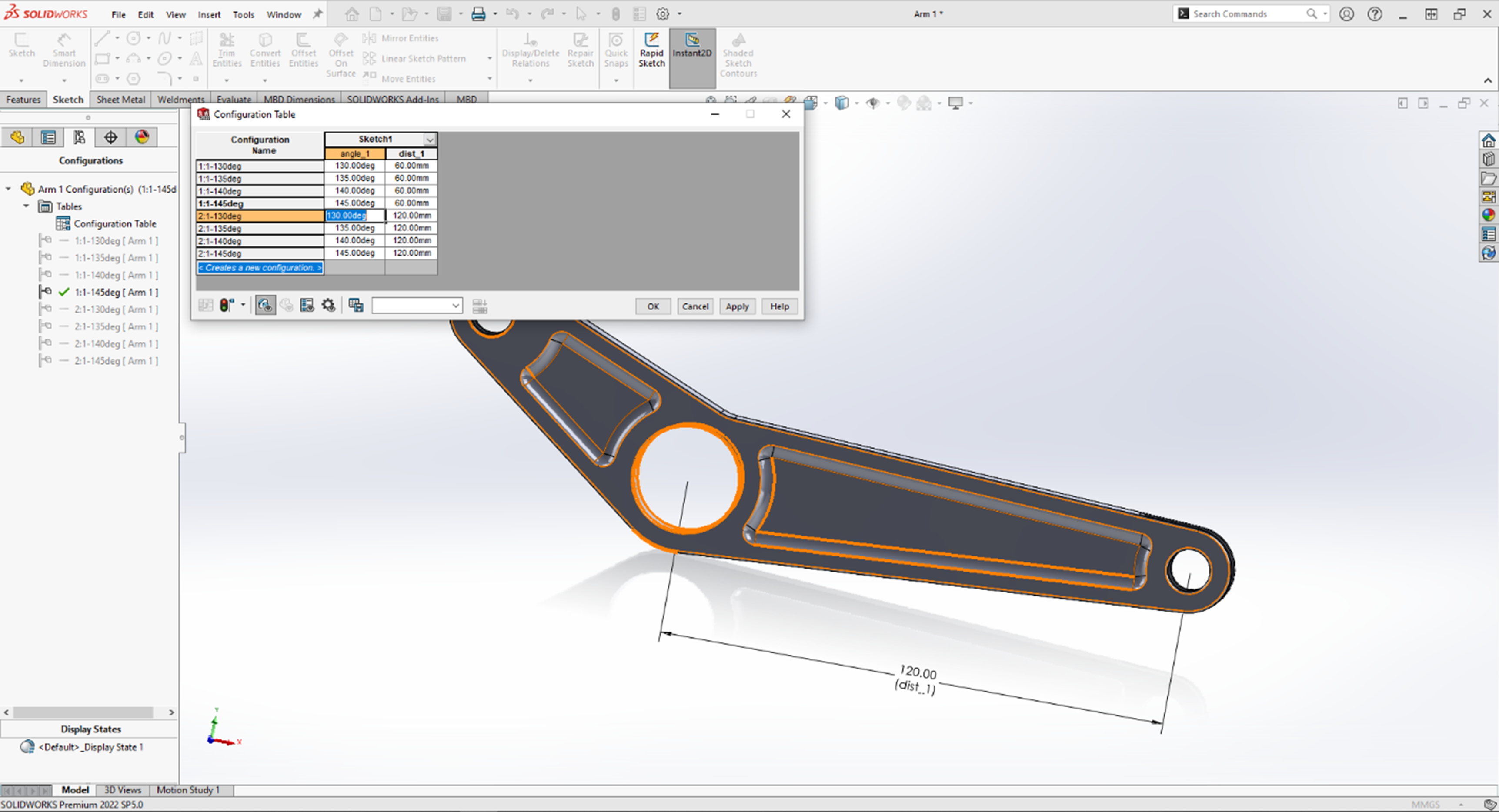This screenshot has width=1499, height=812.
Task: Click the Apply button in Configuration Table
Action: pyautogui.click(x=737, y=306)
